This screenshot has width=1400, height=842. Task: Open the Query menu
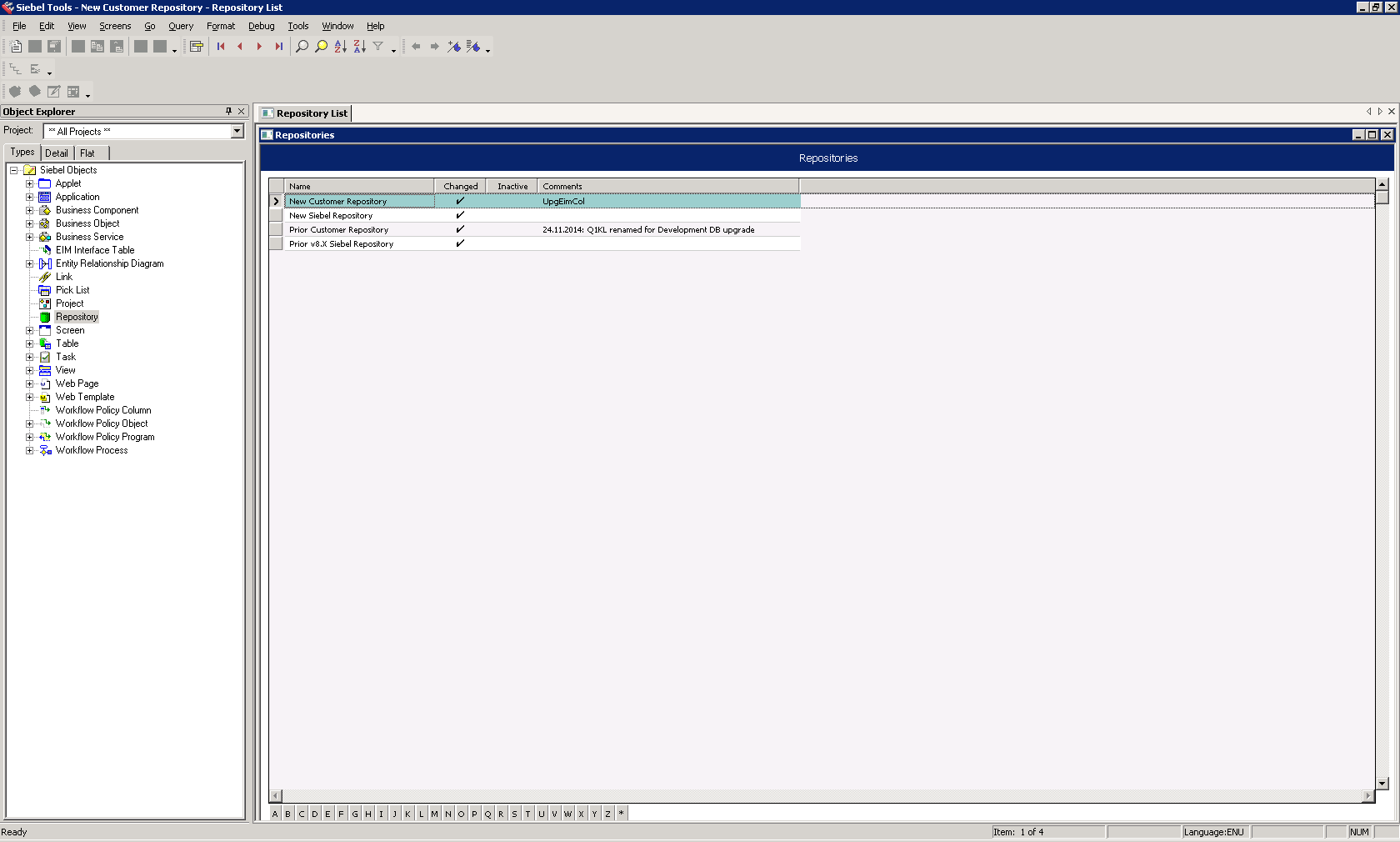181,26
